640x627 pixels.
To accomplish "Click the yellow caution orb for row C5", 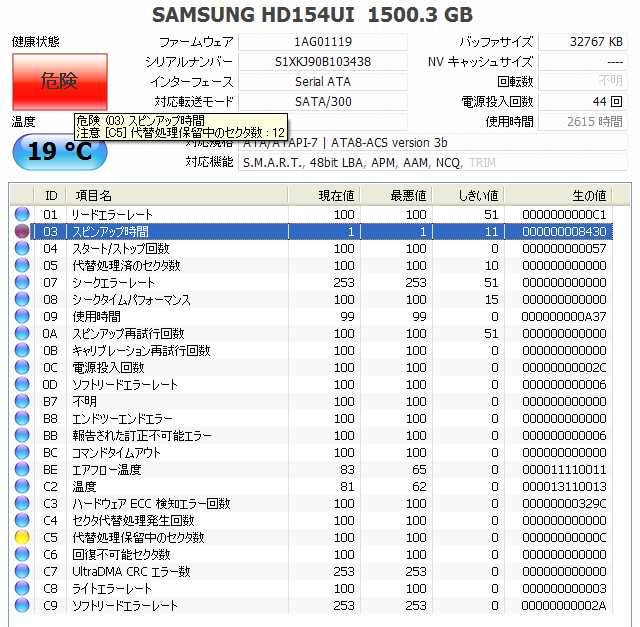I will (x=22, y=538).
